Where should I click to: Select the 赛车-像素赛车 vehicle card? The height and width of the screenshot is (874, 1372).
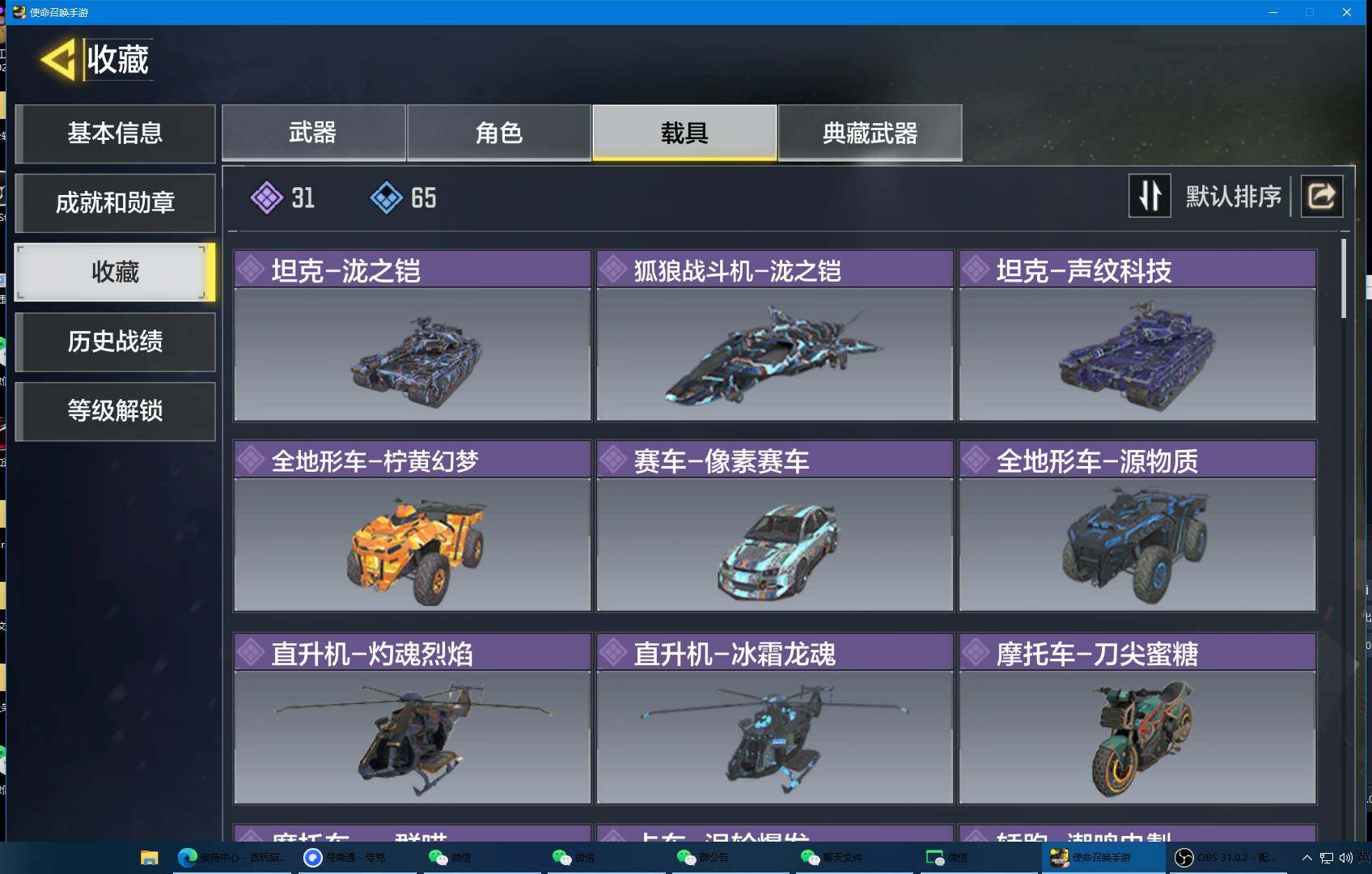[774, 526]
